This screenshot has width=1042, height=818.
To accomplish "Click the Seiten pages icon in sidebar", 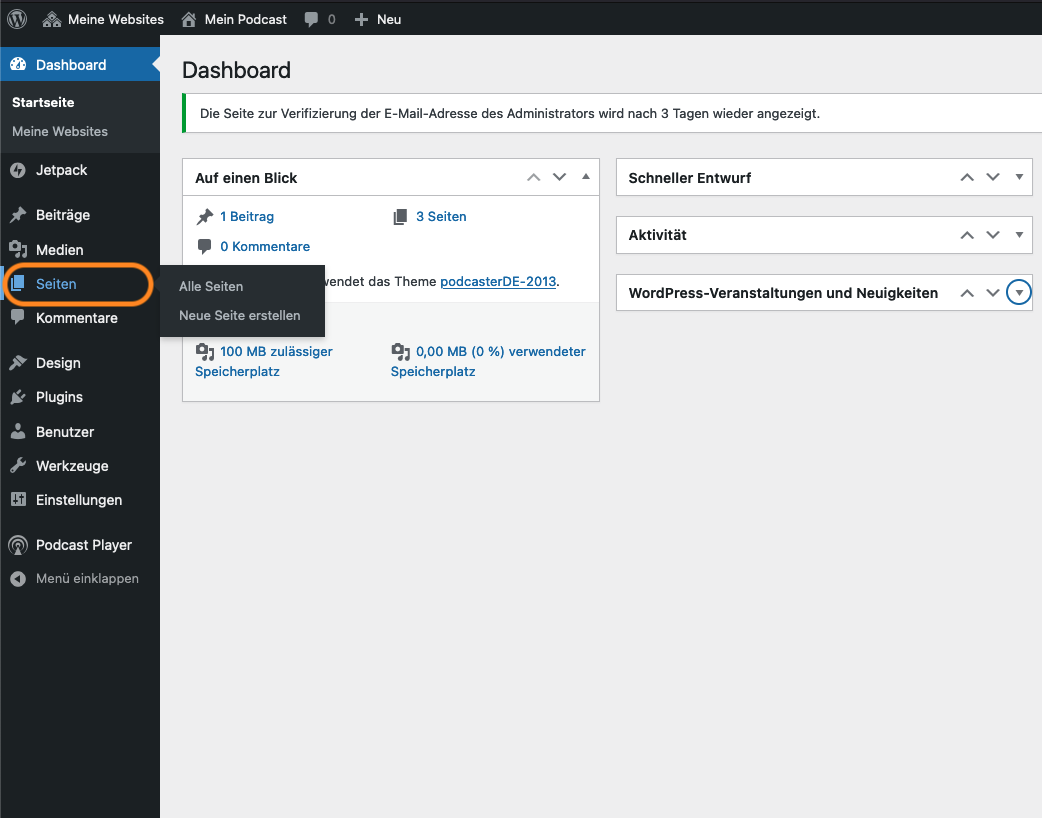I will 18,284.
